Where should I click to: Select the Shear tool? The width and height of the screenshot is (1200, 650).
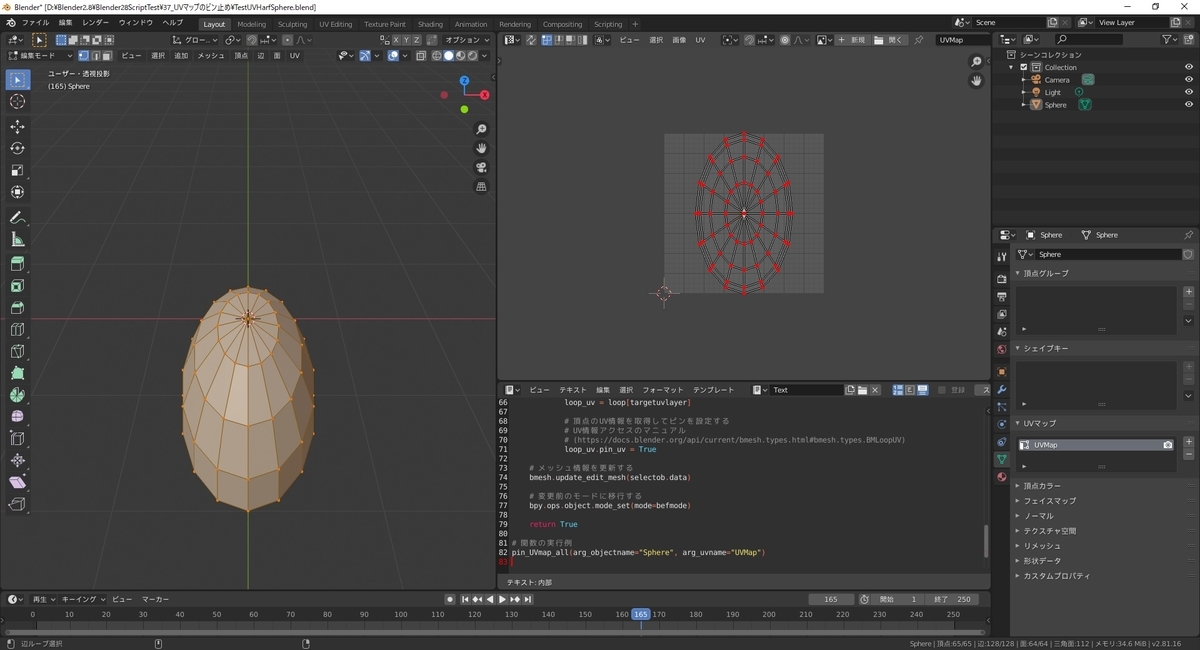(x=17, y=482)
